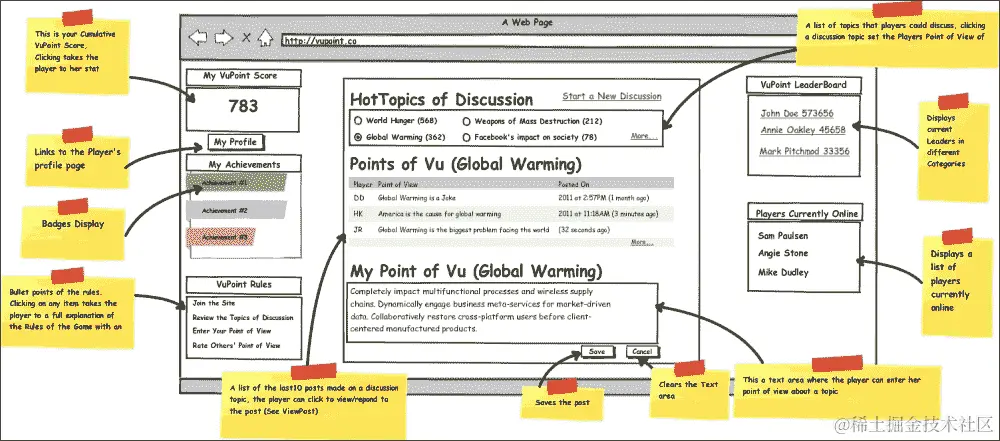Click the VuPoint LeaderBoard heading
The width and height of the screenshot is (1000, 441).
coord(804,85)
